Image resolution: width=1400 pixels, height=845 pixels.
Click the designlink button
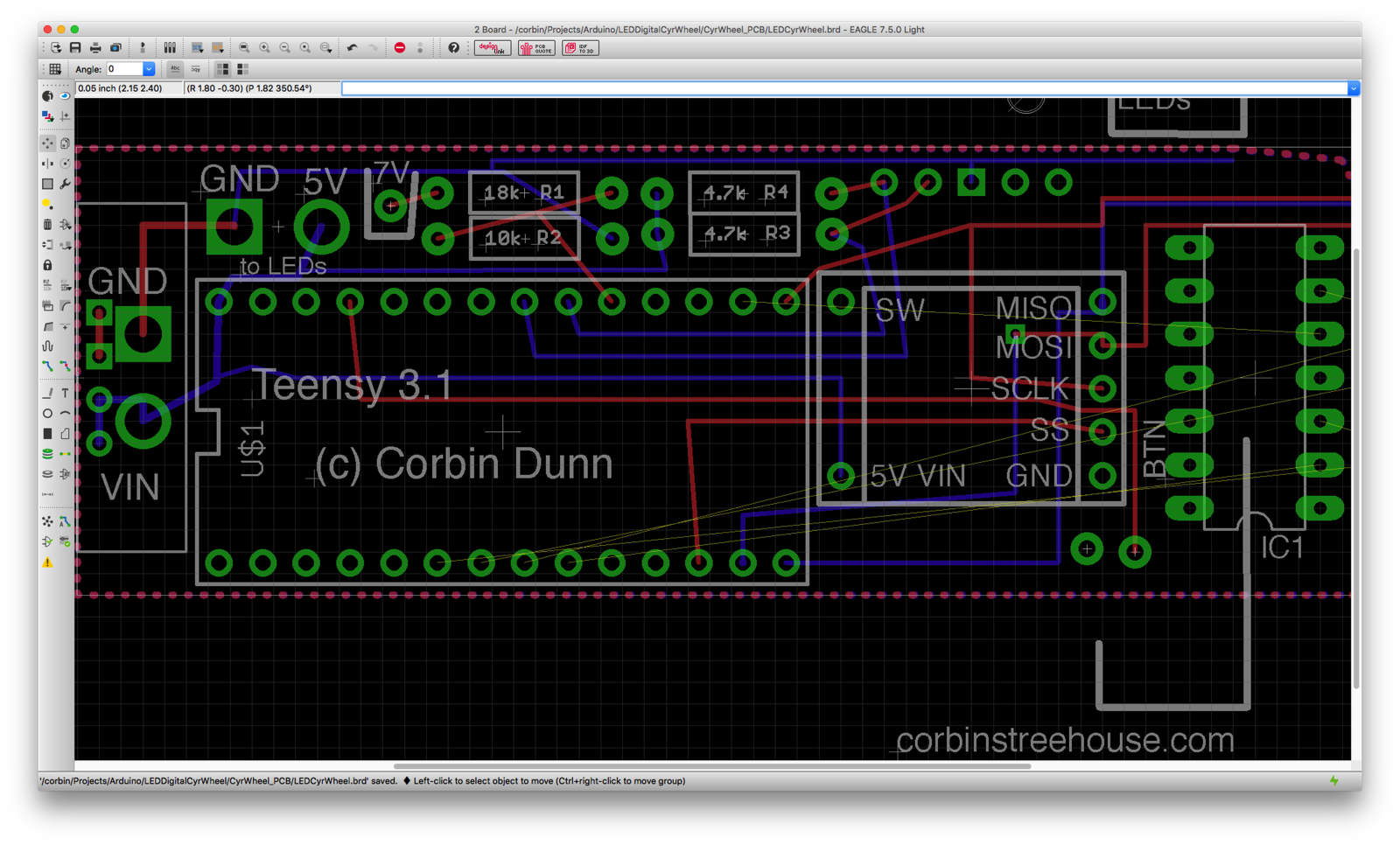(x=493, y=48)
